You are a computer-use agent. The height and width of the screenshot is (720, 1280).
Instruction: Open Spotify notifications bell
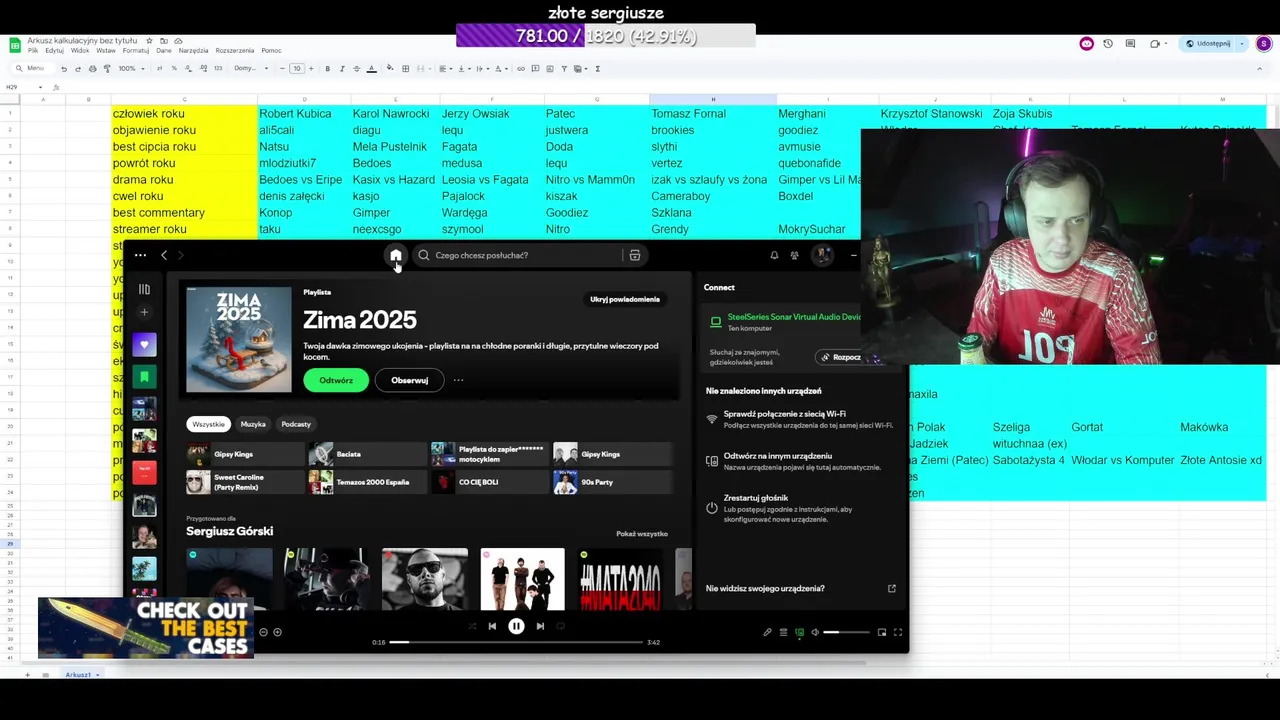click(774, 255)
